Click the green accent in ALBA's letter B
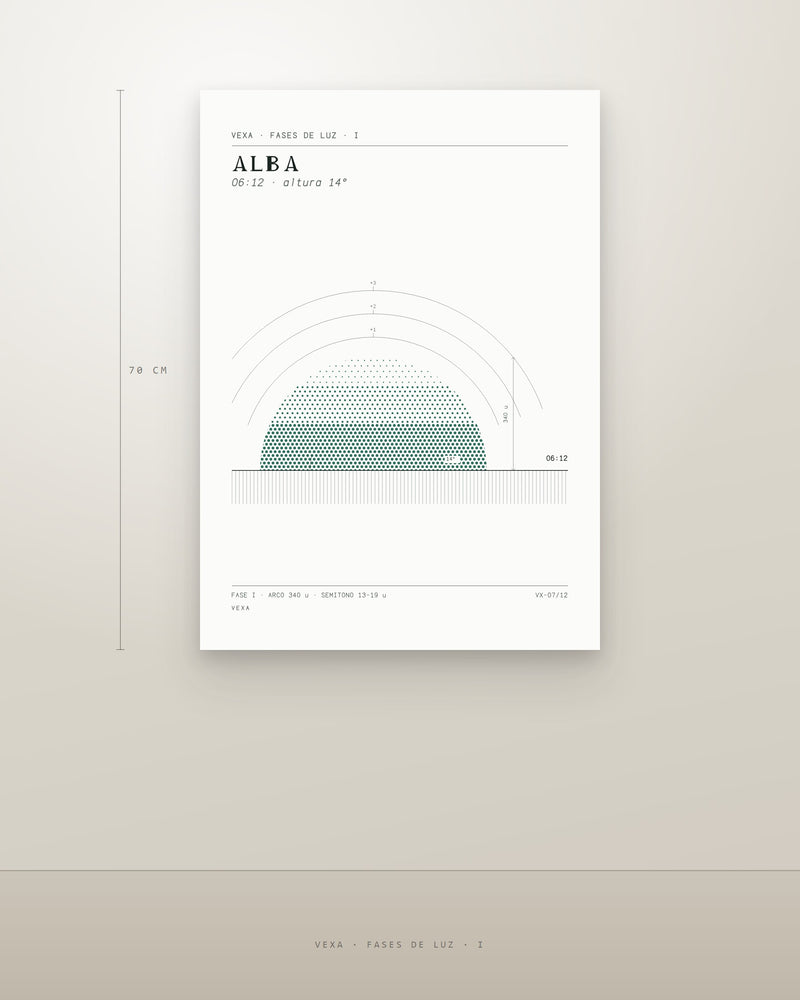This screenshot has height=1000, width=800. [x=269, y=164]
